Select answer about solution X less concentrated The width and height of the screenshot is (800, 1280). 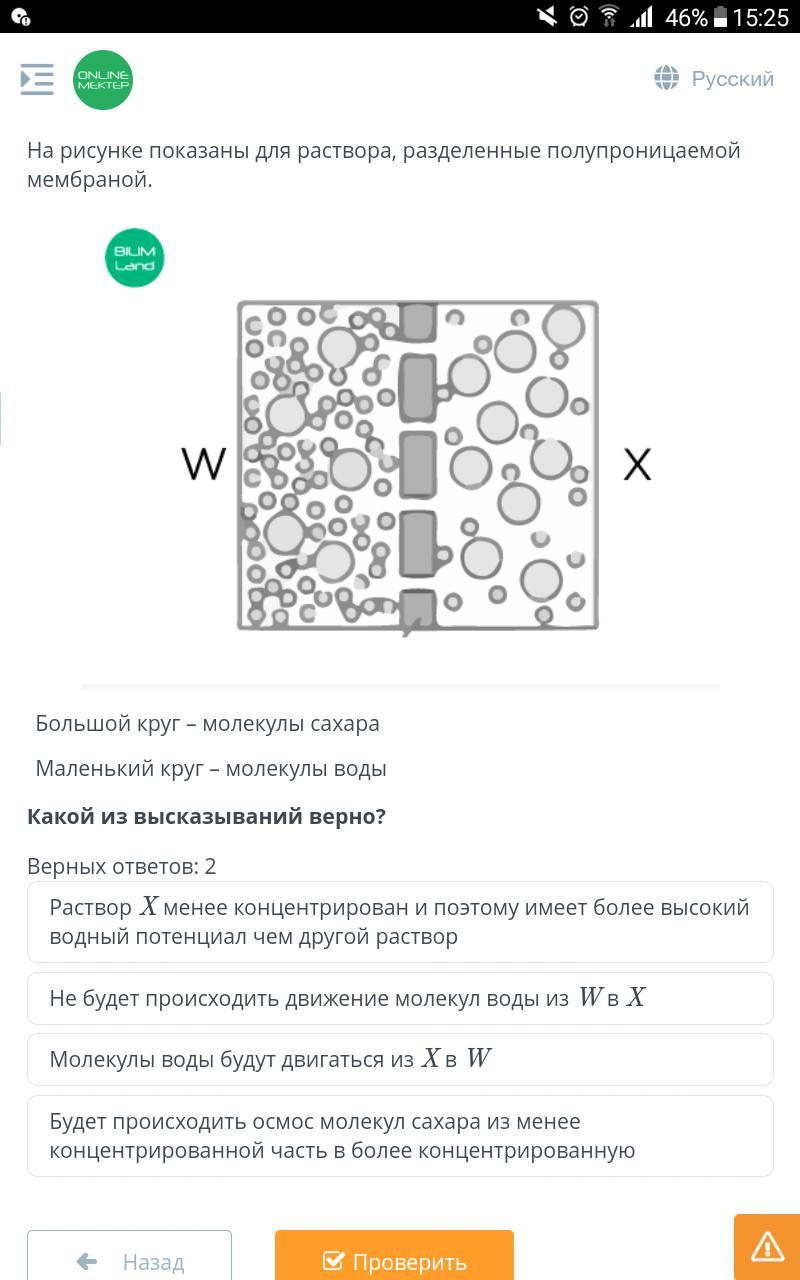[400, 922]
